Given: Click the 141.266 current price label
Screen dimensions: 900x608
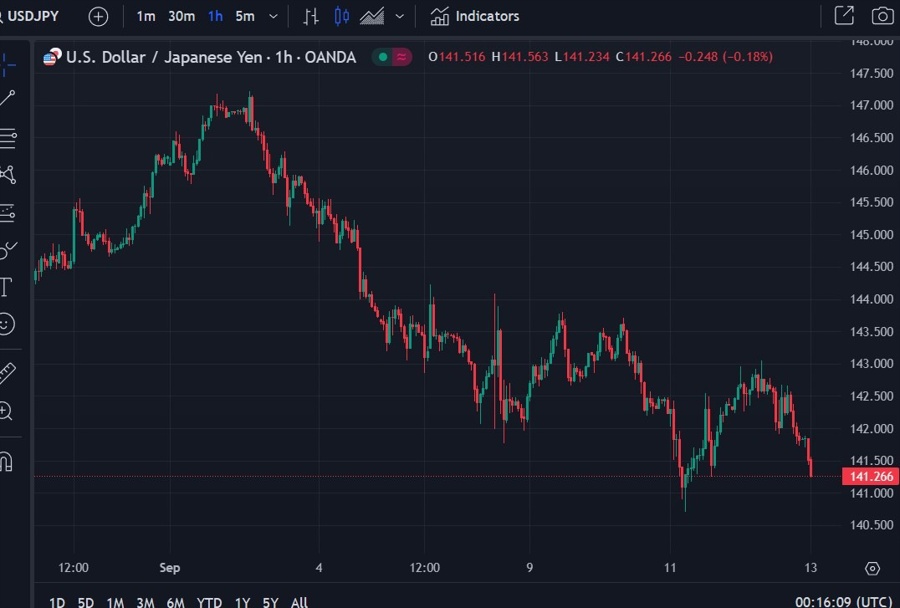Looking at the screenshot, I should pyautogui.click(x=870, y=477).
